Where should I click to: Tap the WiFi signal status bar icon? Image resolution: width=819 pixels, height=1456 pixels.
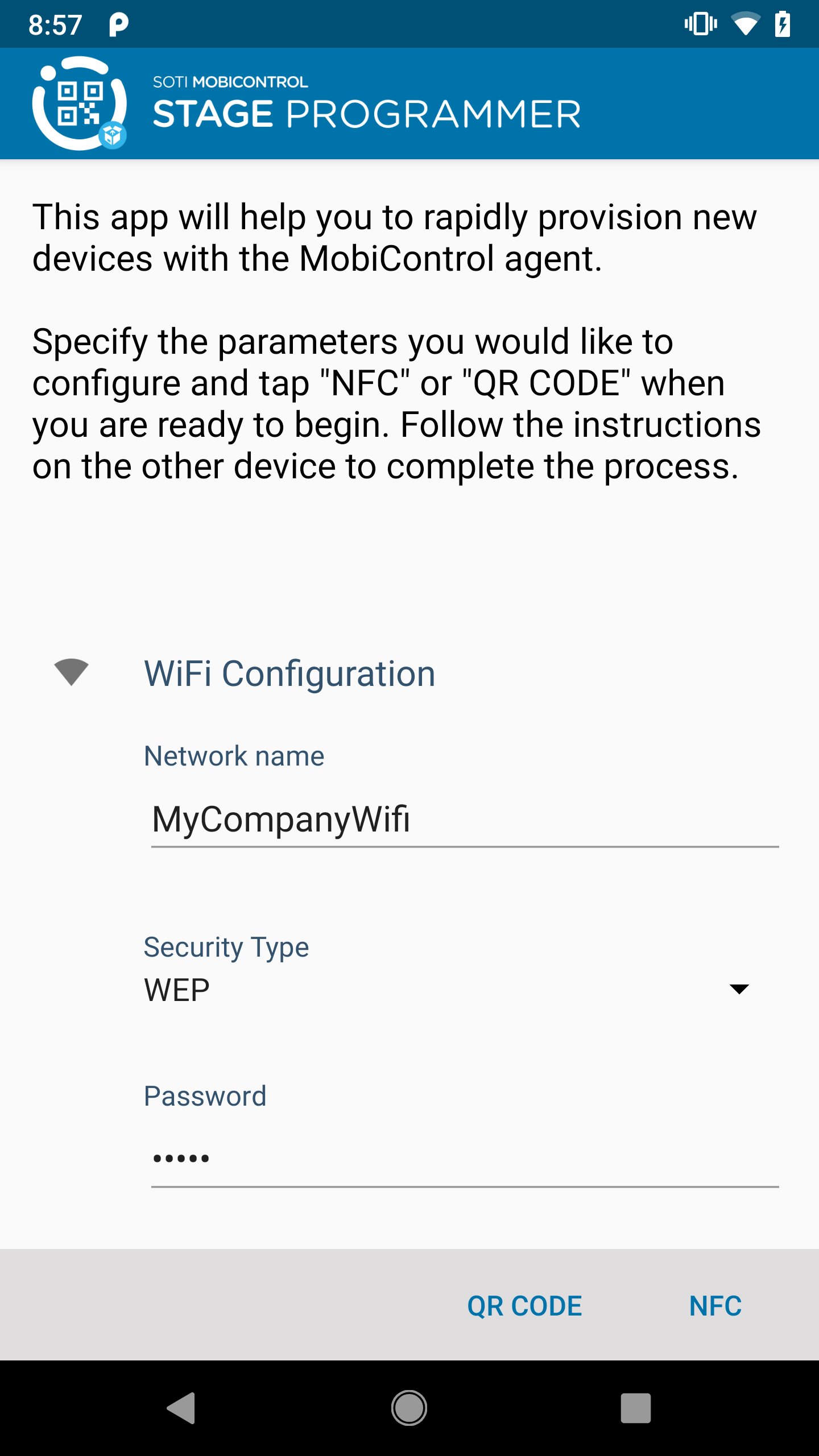pyautogui.click(x=745, y=24)
